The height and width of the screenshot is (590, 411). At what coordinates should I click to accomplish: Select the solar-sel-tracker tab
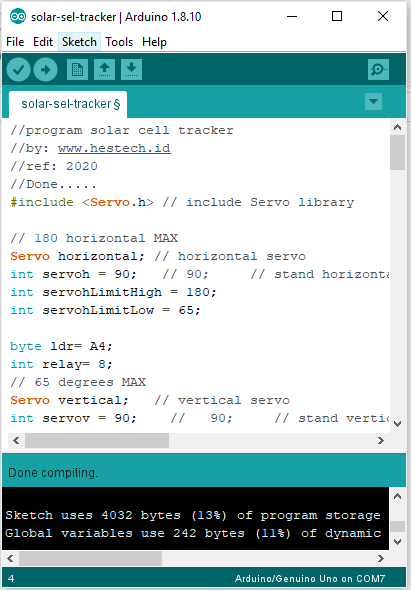(68, 104)
